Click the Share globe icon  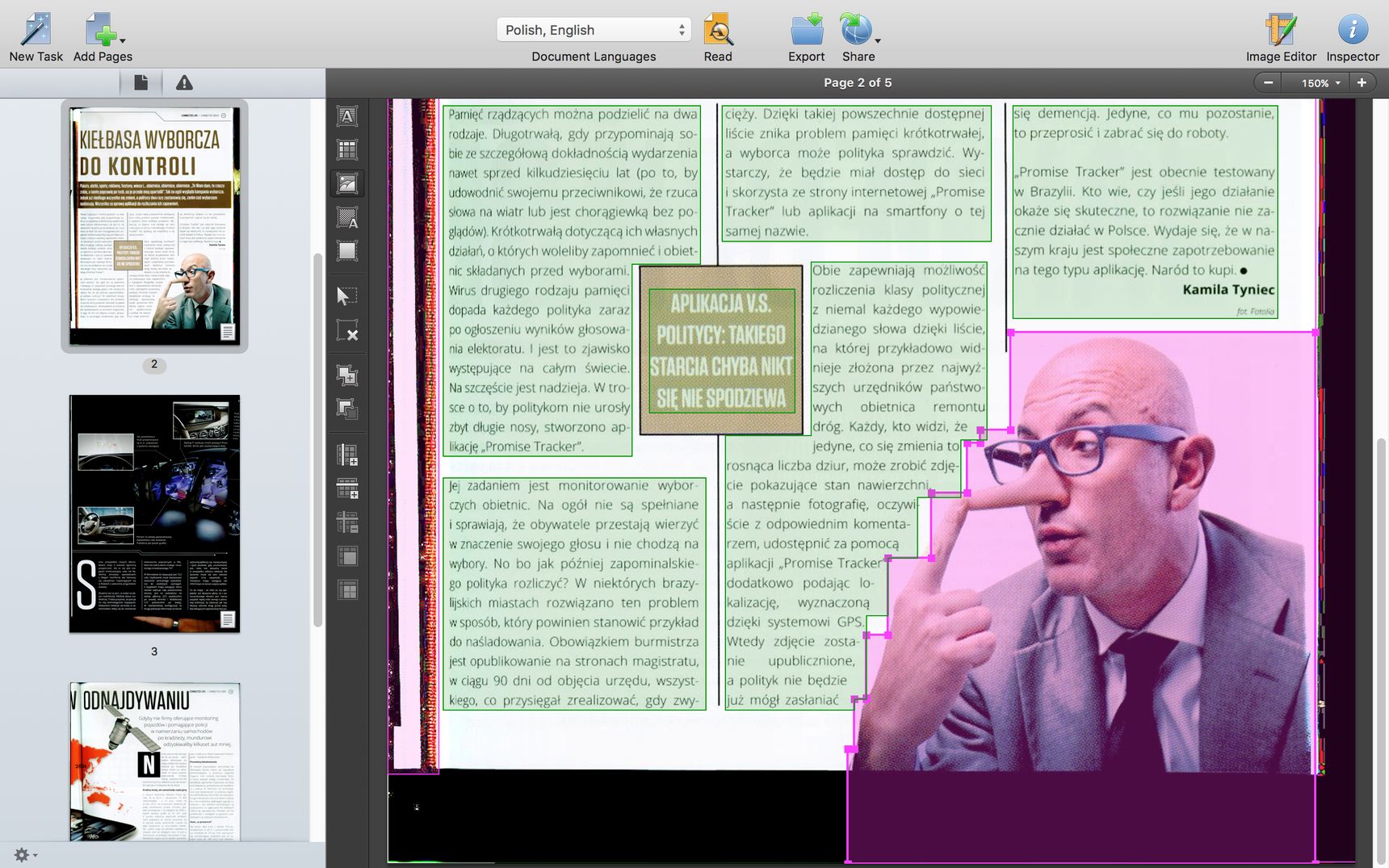click(855, 30)
